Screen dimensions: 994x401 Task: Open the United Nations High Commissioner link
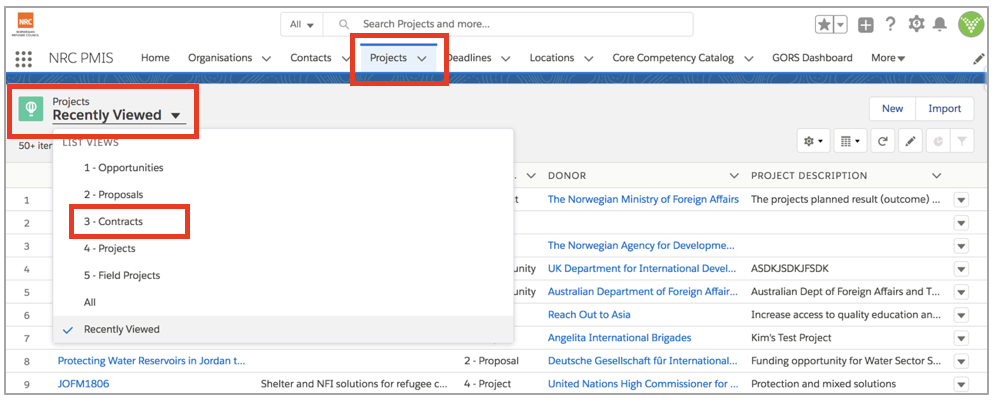pos(643,384)
